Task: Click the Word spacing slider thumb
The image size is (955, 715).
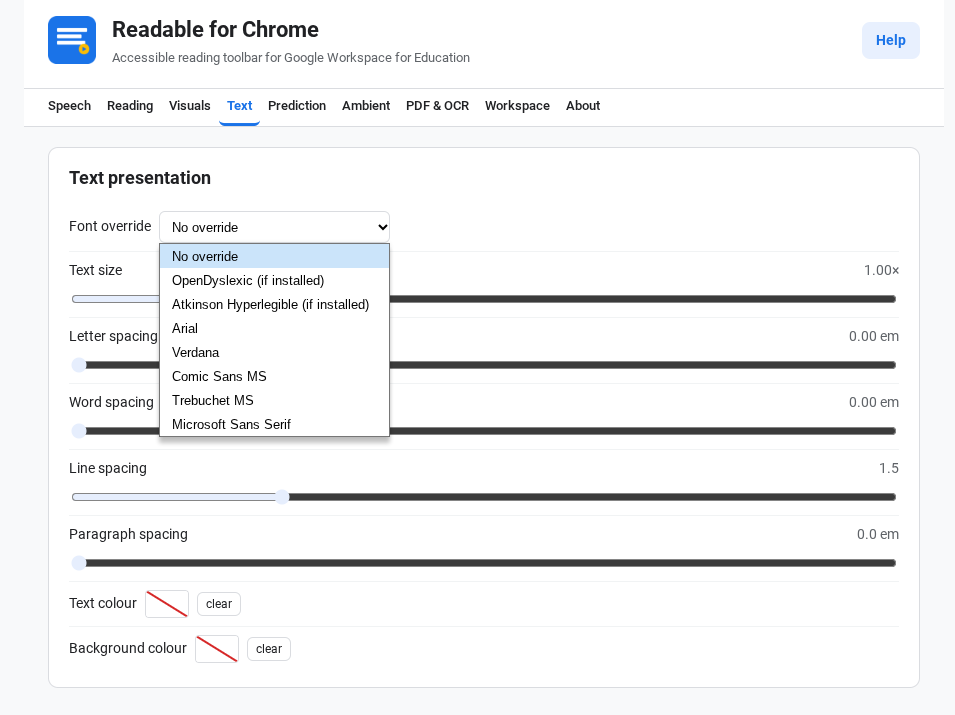Action: pos(79,431)
